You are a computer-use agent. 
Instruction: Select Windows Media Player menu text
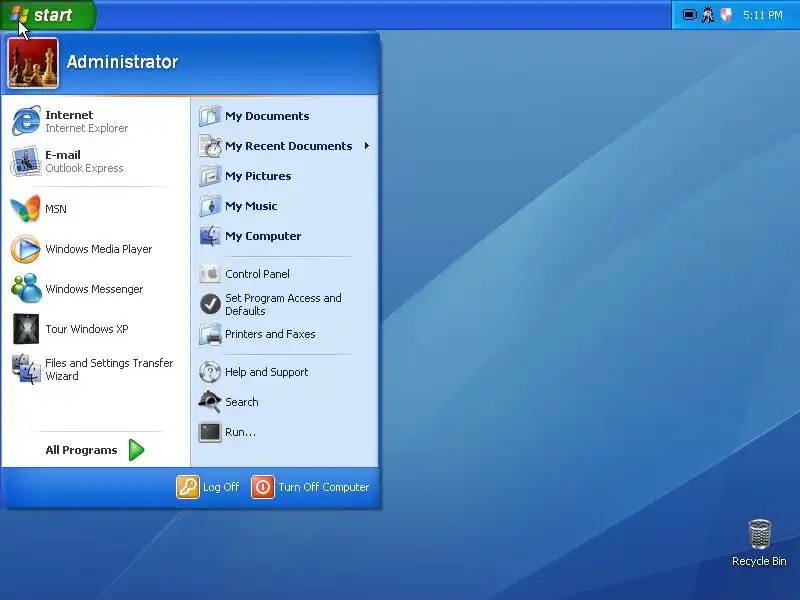coord(99,249)
